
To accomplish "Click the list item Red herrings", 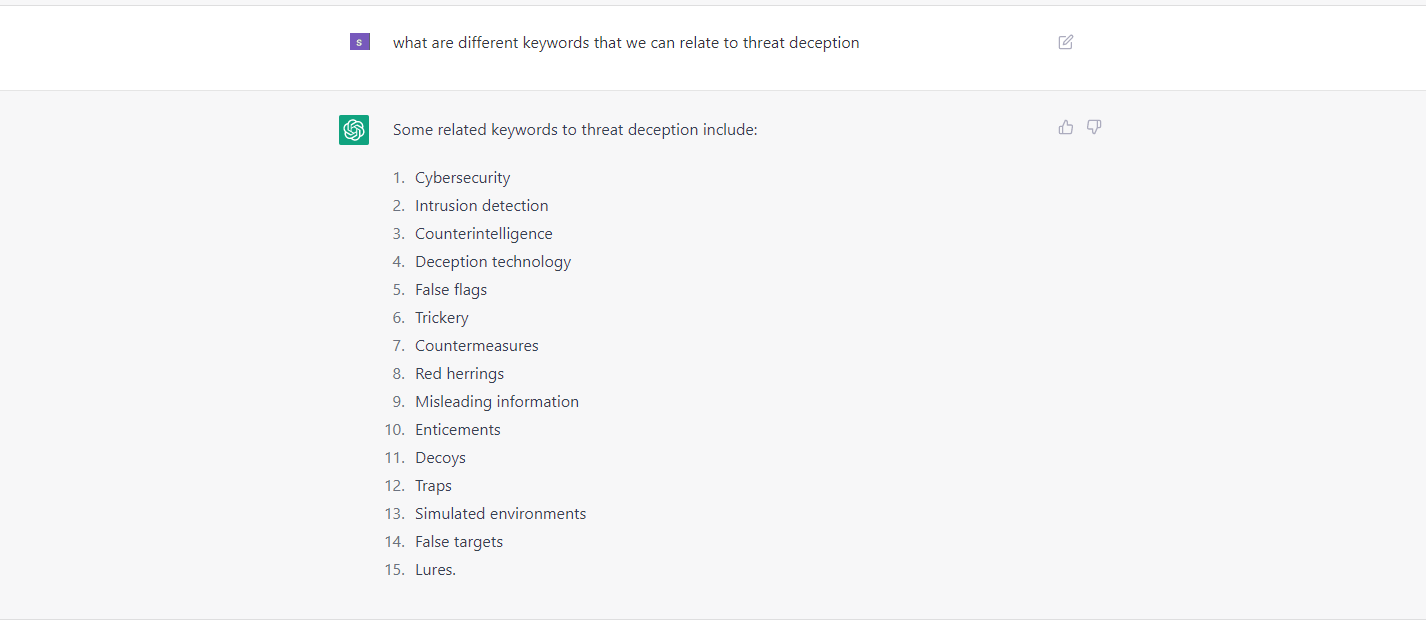I will click(x=459, y=373).
